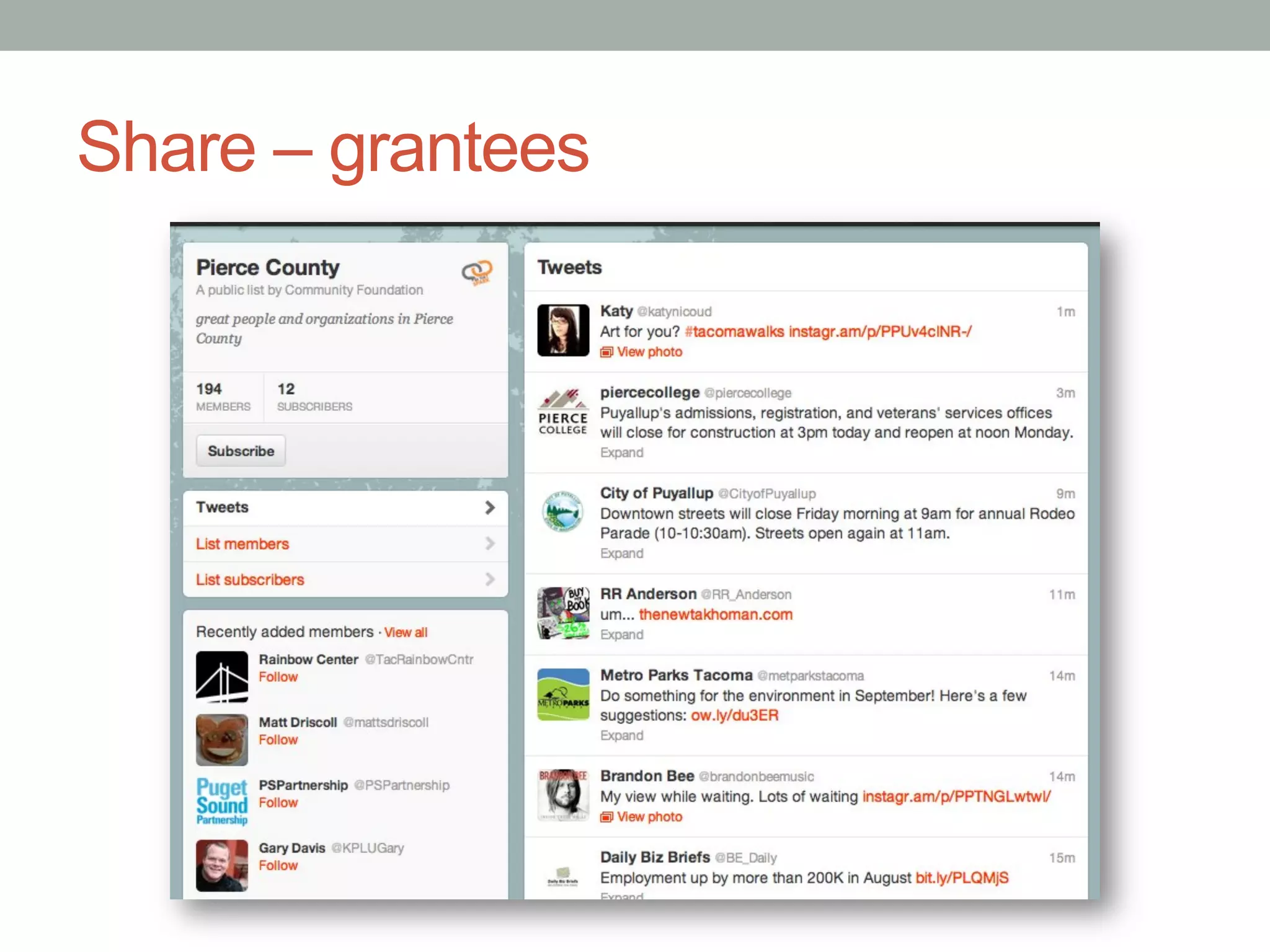Open List subscribers section

click(x=345, y=580)
